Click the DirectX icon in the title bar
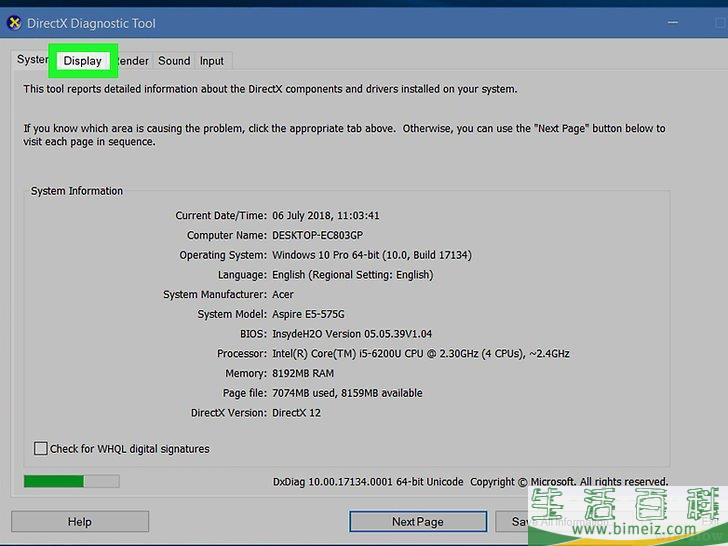 click(14, 23)
